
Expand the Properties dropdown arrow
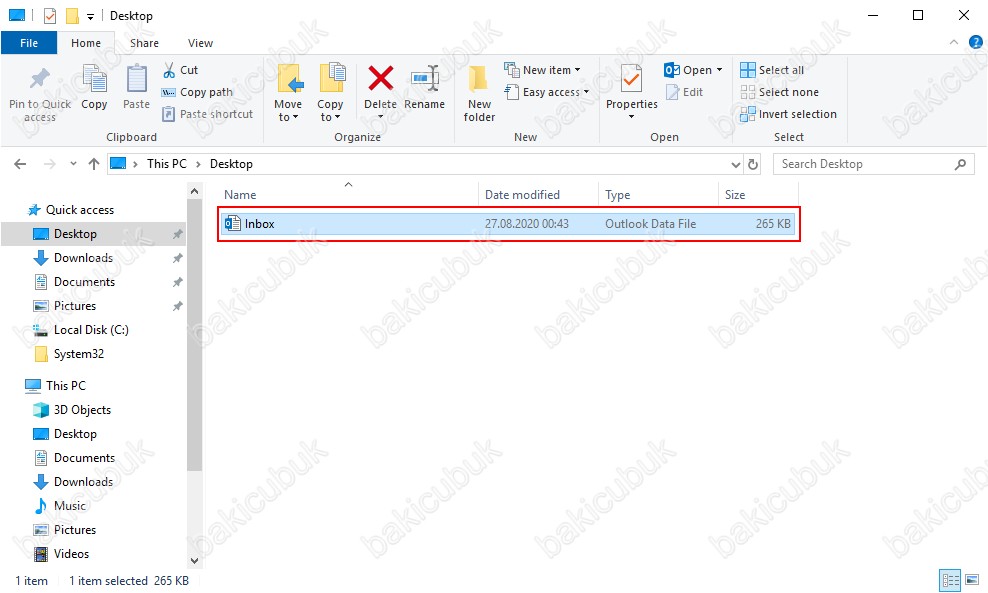(x=631, y=117)
